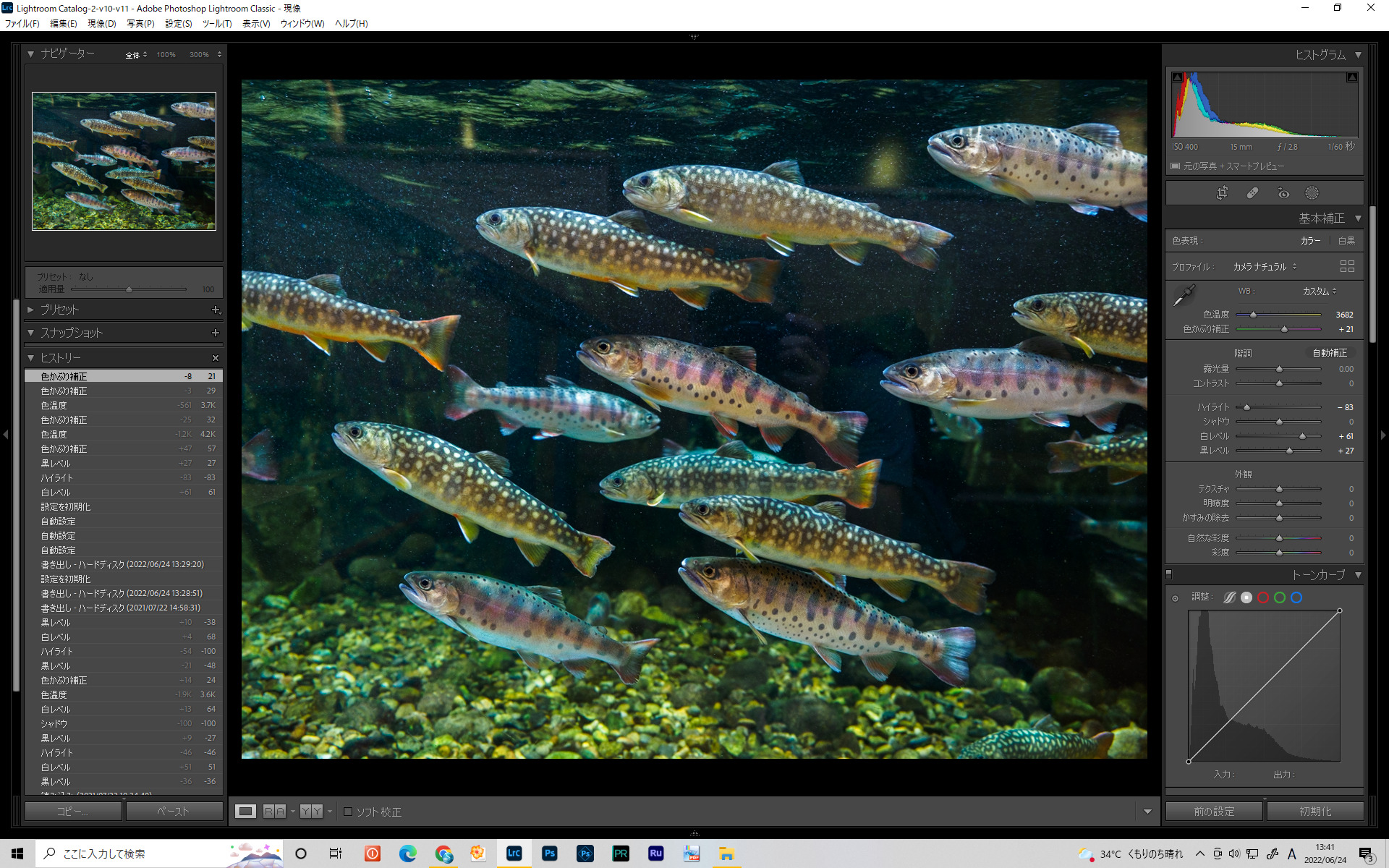Open the WB カスタム dropdown
Screen dimensions: 1389x868
coord(1320,291)
